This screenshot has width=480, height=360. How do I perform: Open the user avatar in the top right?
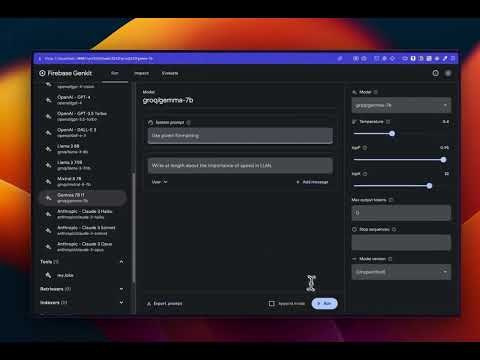448,73
